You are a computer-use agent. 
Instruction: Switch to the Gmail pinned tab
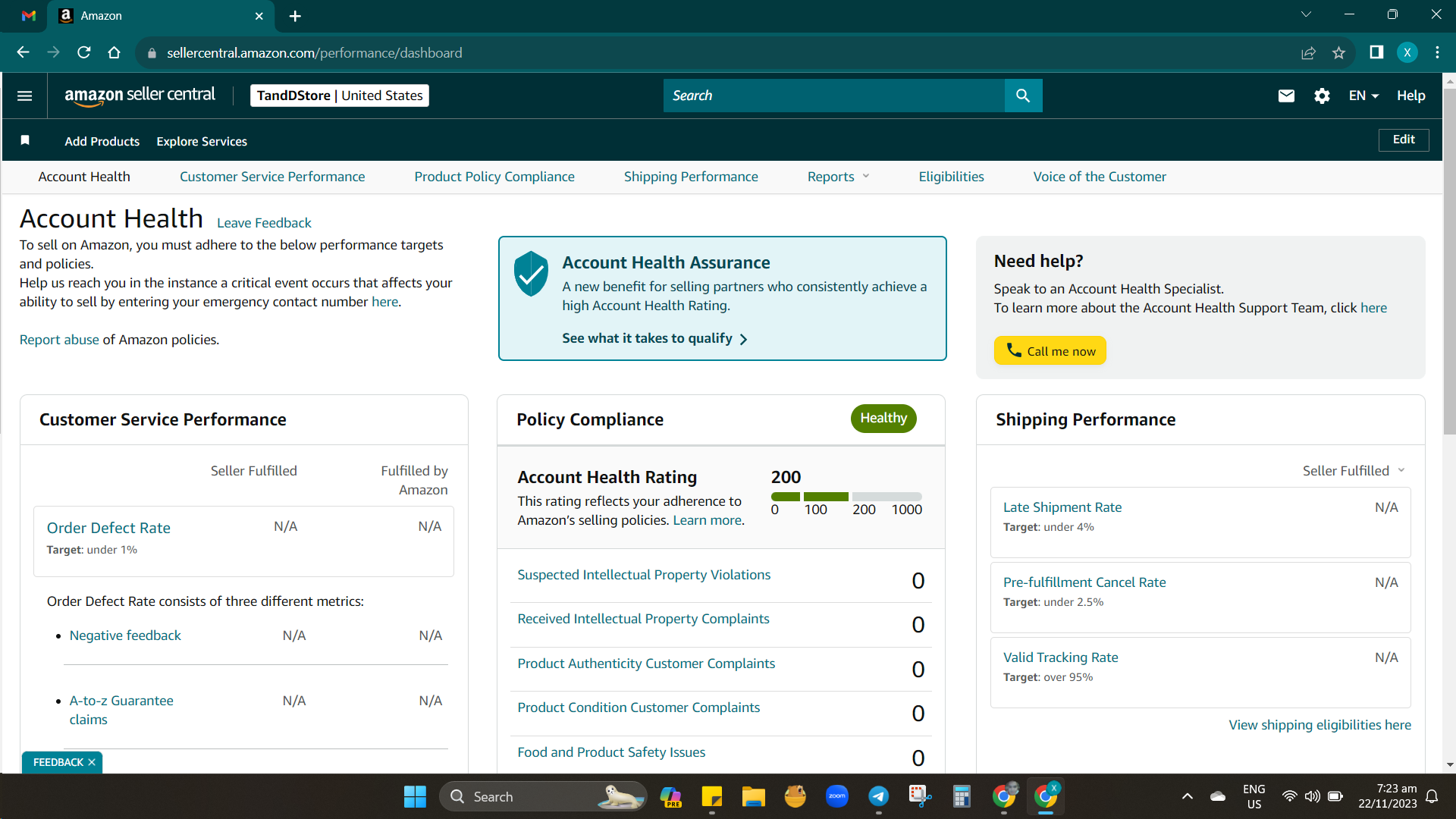[29, 16]
